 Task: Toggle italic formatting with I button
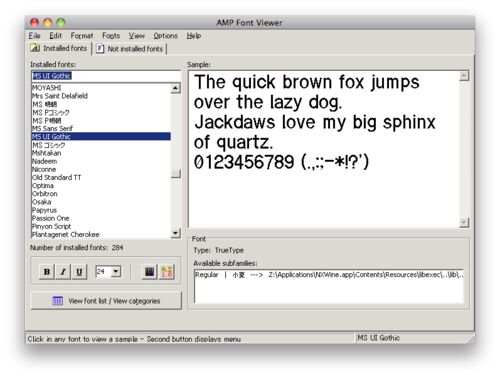63,272
